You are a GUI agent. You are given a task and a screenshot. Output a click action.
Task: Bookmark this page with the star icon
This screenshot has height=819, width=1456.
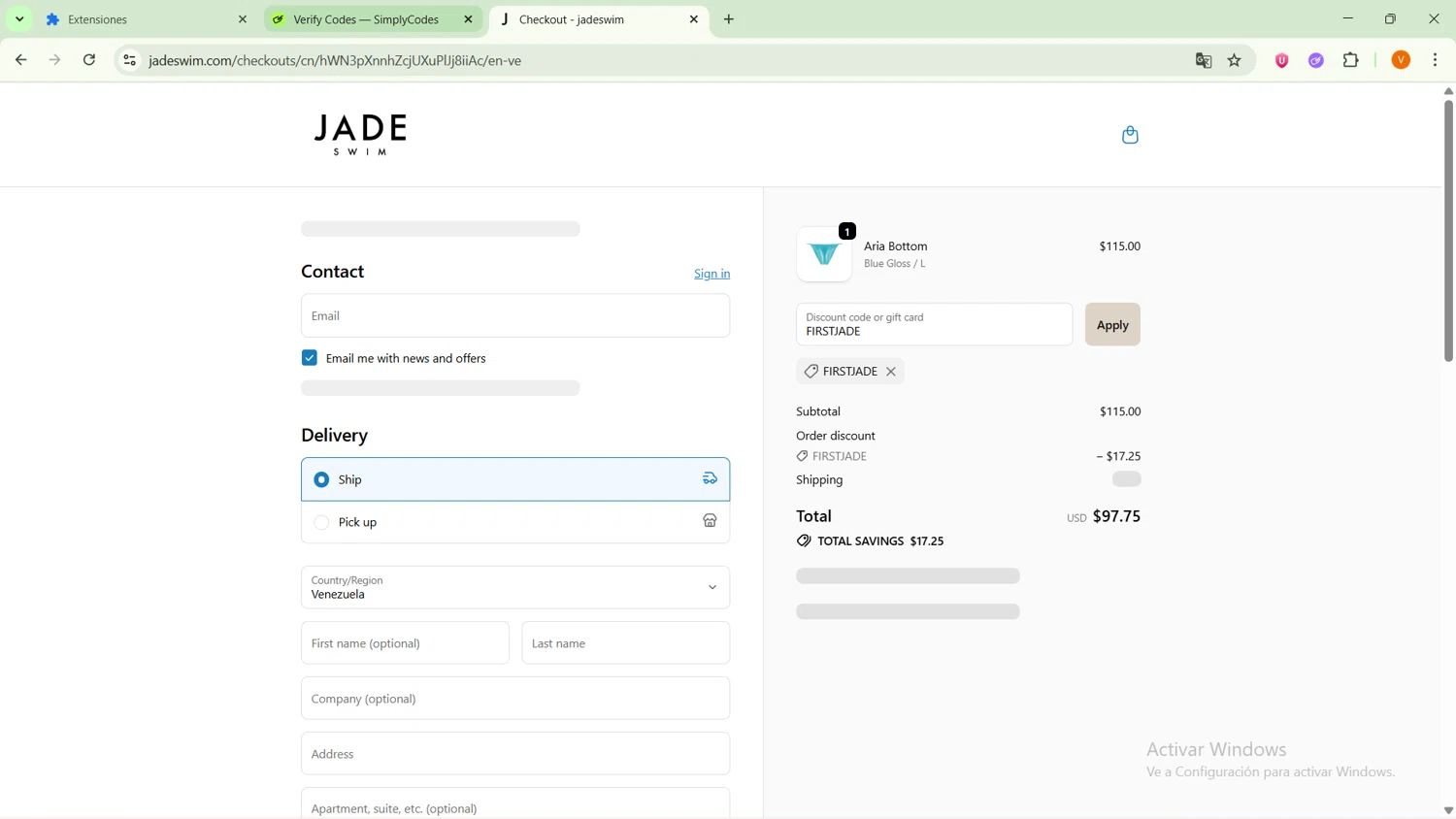point(1235,60)
